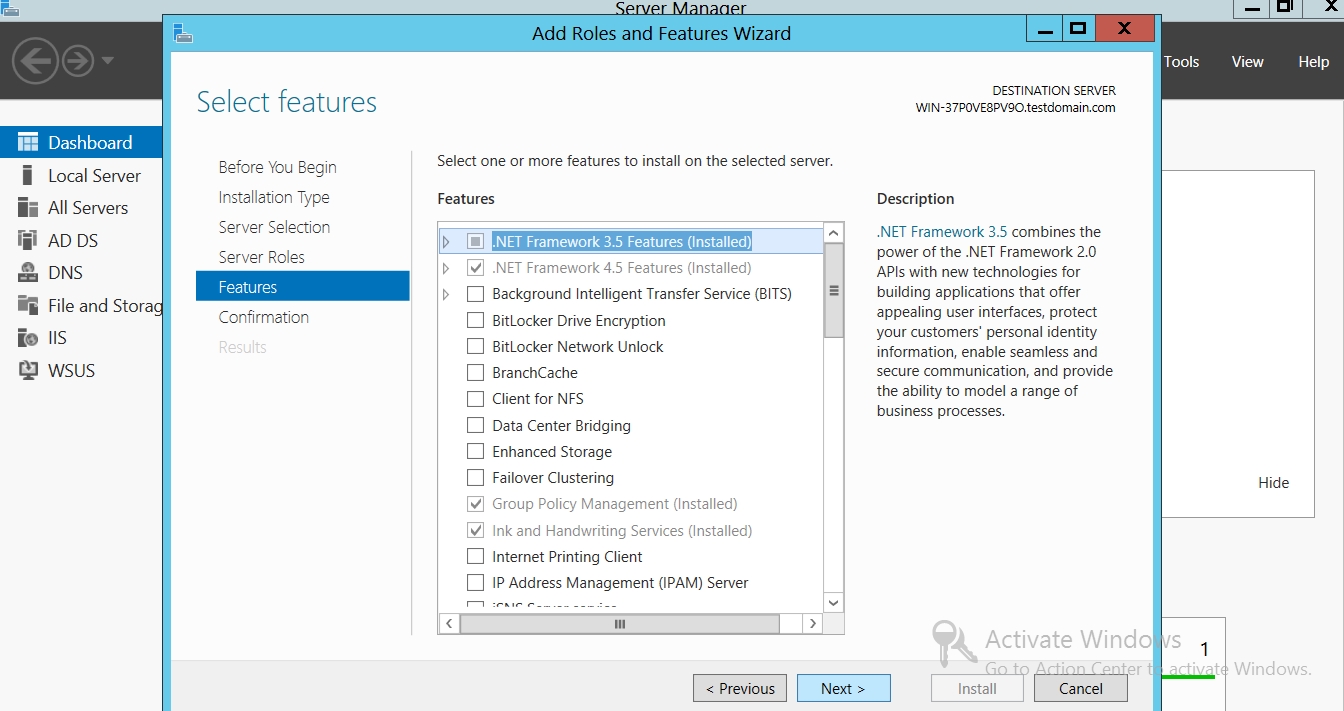Click the Next > button
This screenshot has width=1344, height=711.
click(x=843, y=688)
